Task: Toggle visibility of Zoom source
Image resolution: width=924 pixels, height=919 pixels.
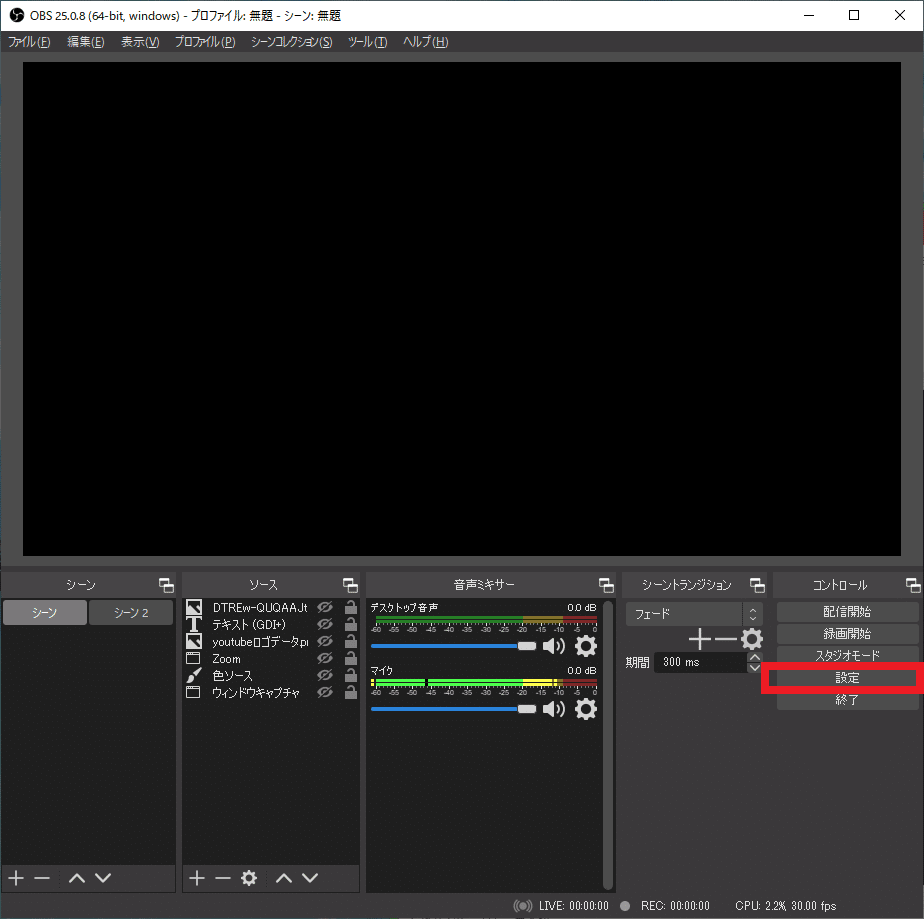Action: click(325, 658)
